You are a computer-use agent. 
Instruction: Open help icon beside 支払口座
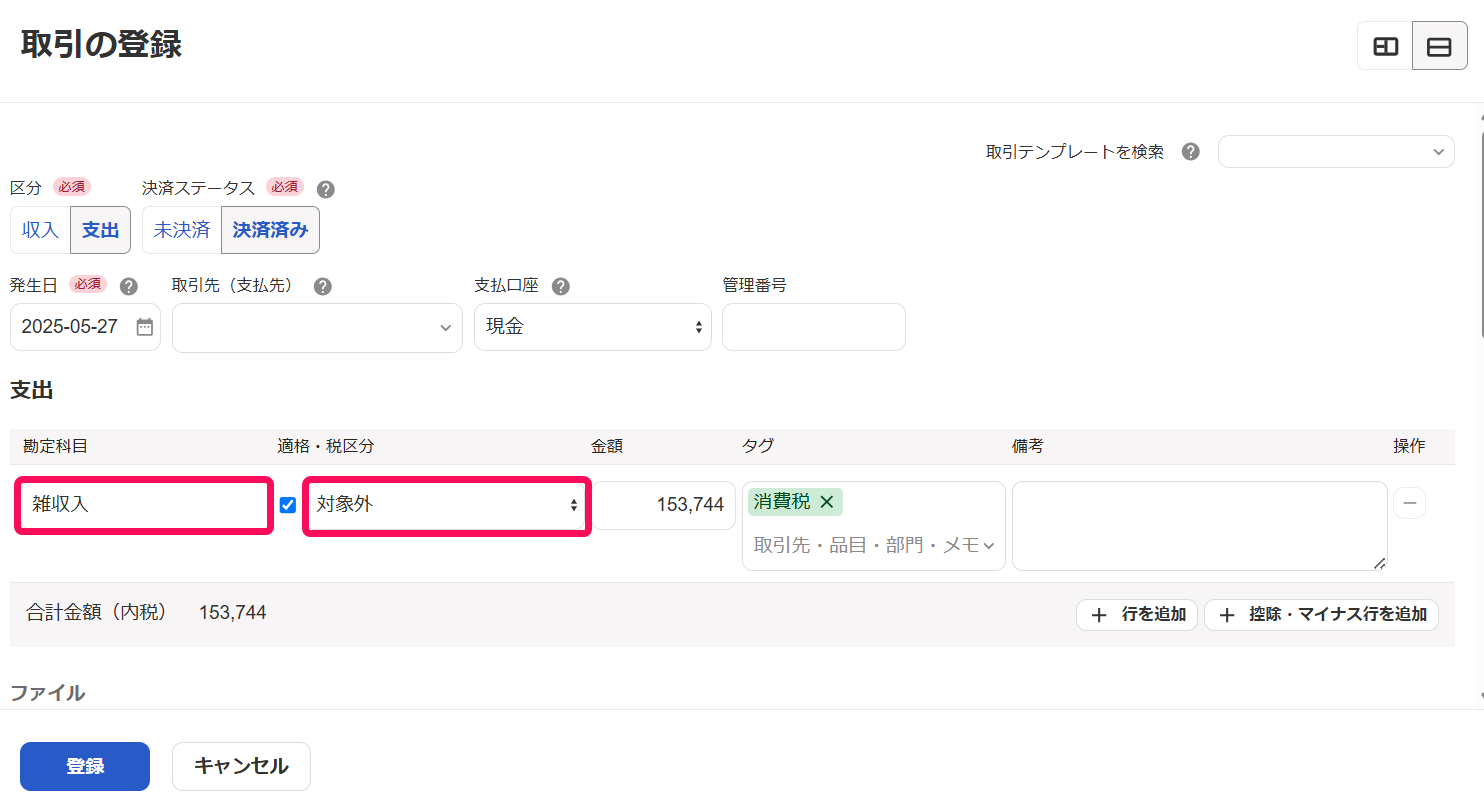click(x=561, y=287)
